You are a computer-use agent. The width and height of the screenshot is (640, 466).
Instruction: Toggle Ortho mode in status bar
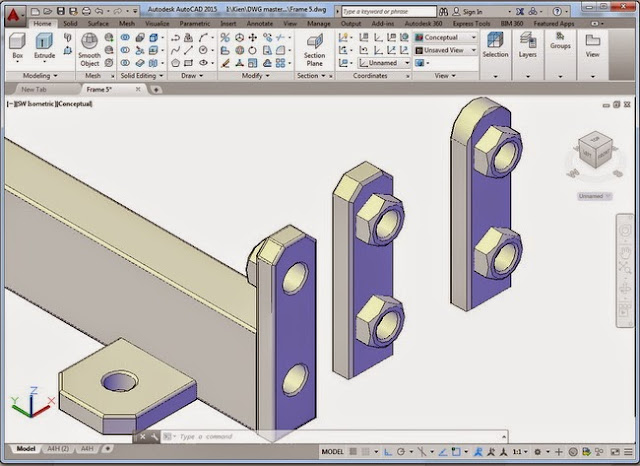388,452
